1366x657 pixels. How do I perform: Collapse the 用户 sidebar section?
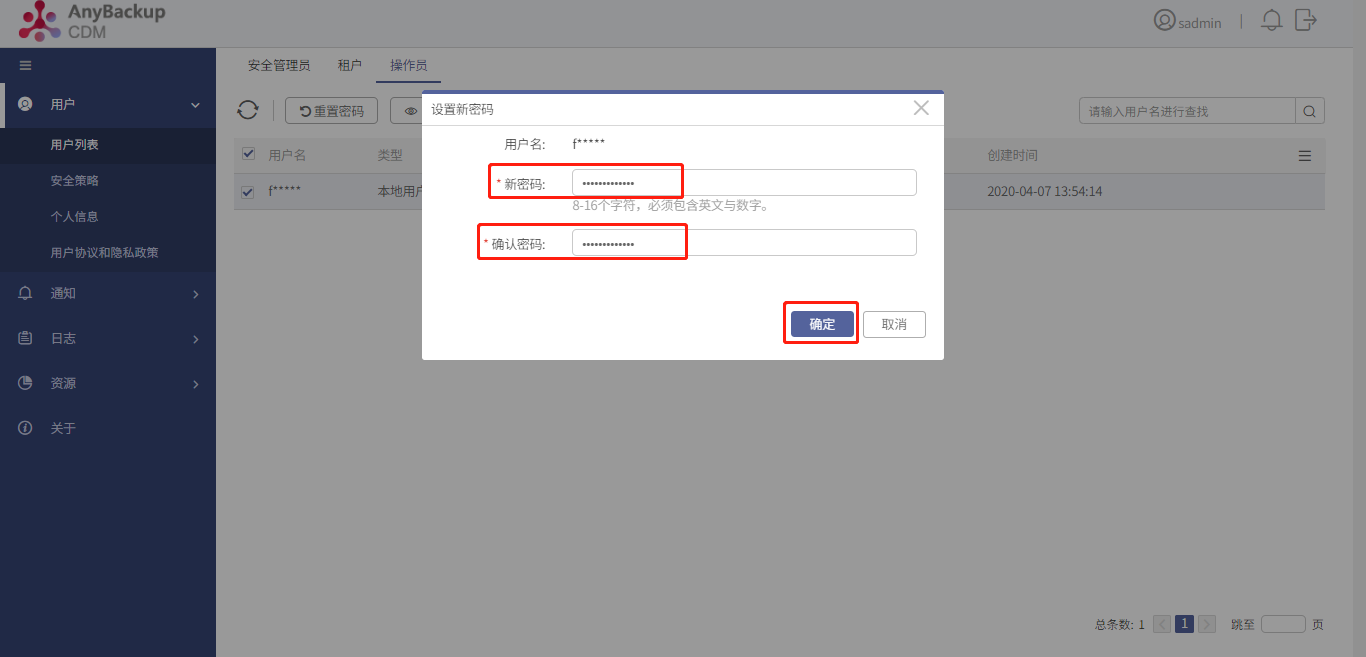[108, 104]
